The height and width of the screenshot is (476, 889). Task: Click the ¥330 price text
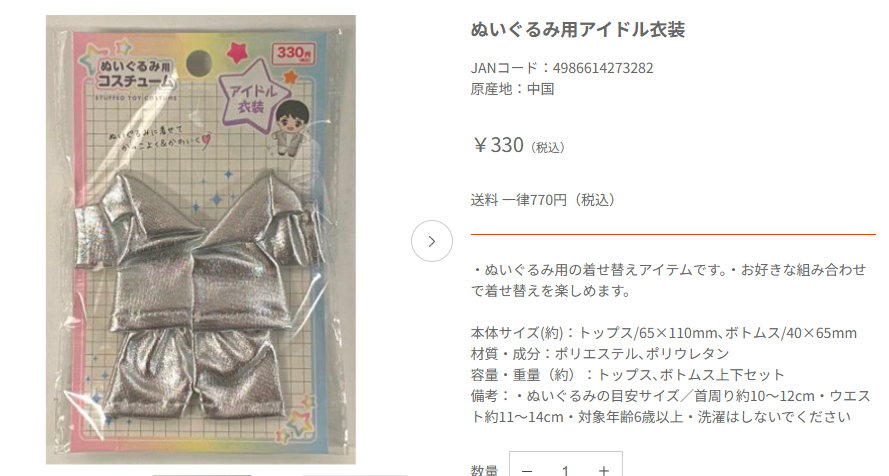coord(498,145)
